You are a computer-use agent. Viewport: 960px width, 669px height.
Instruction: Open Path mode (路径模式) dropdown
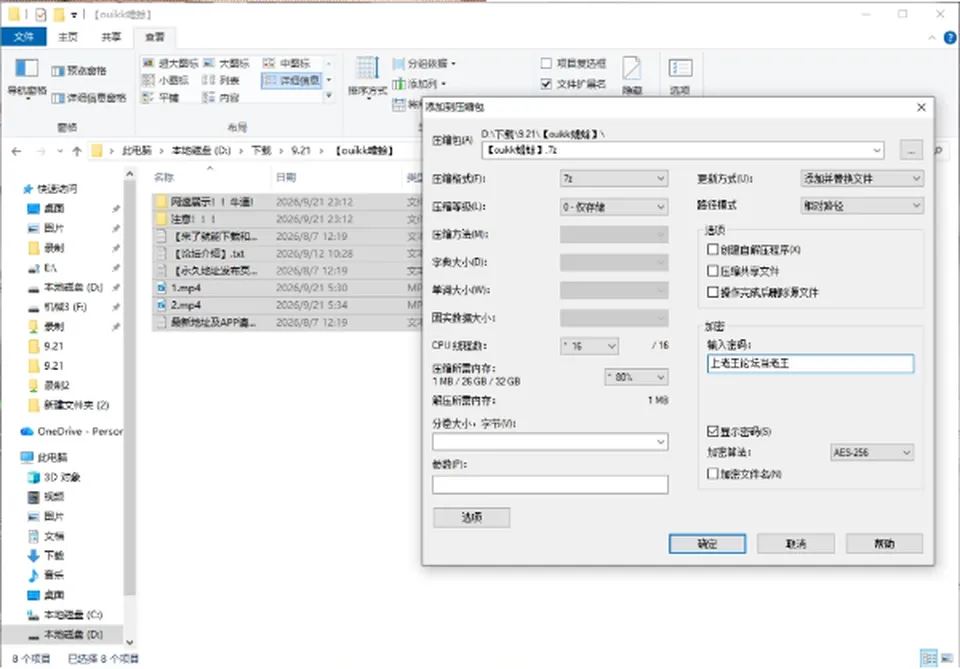(x=862, y=206)
